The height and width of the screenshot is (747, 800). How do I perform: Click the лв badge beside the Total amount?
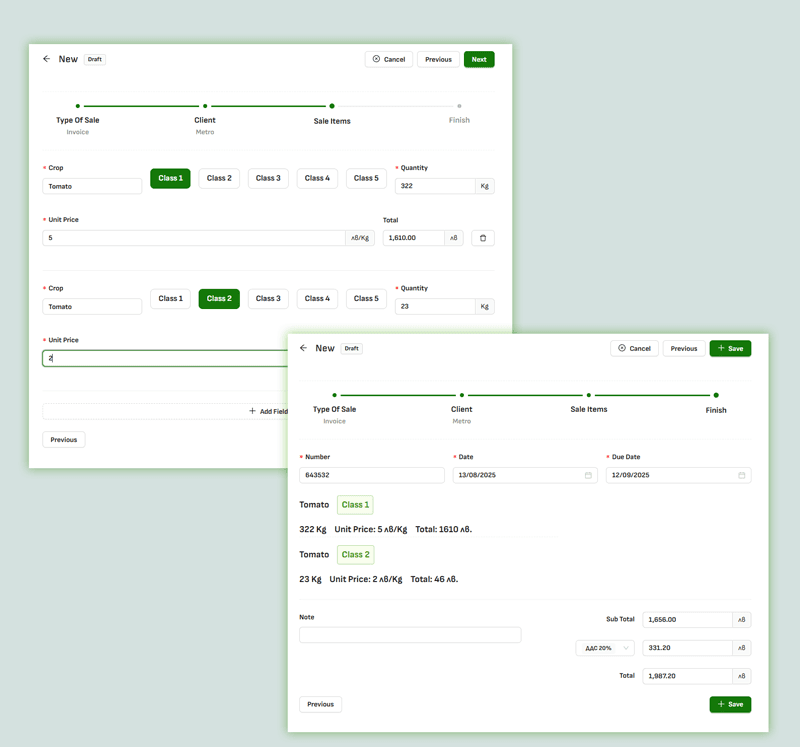tap(453, 237)
